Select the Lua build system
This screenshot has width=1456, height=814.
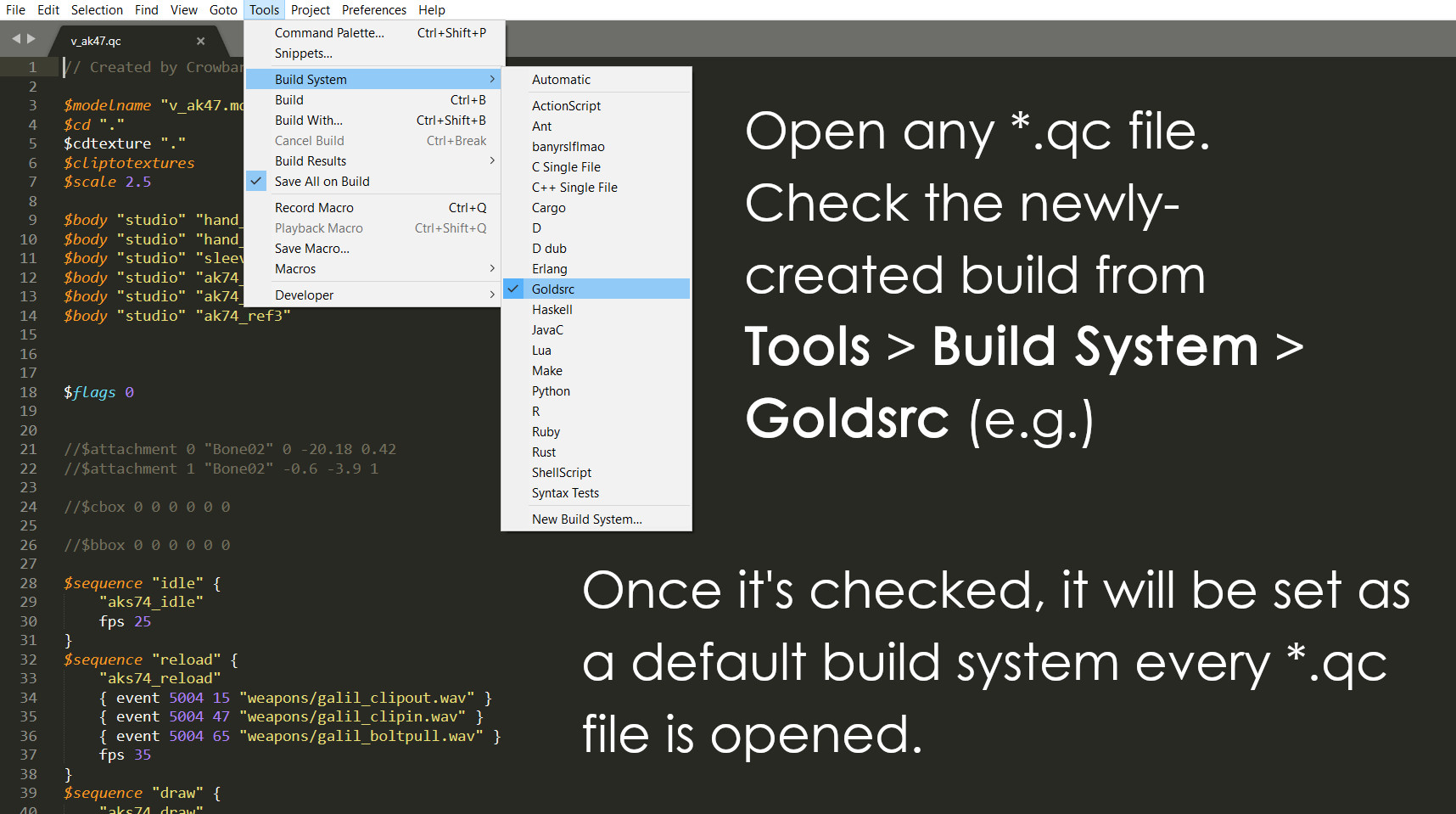click(x=541, y=350)
